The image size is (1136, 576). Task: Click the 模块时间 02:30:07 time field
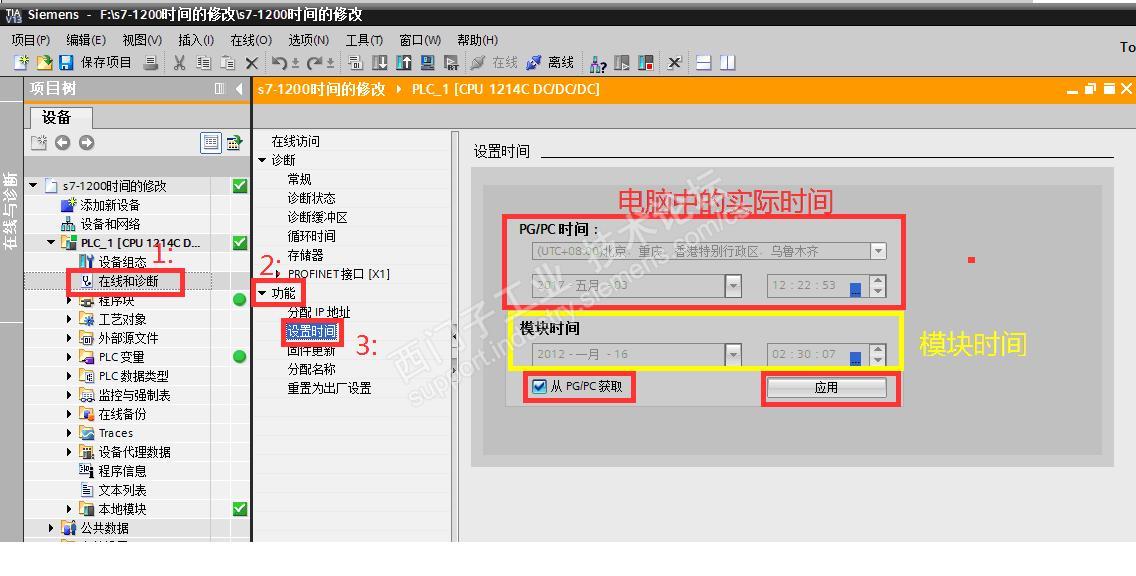[819, 354]
